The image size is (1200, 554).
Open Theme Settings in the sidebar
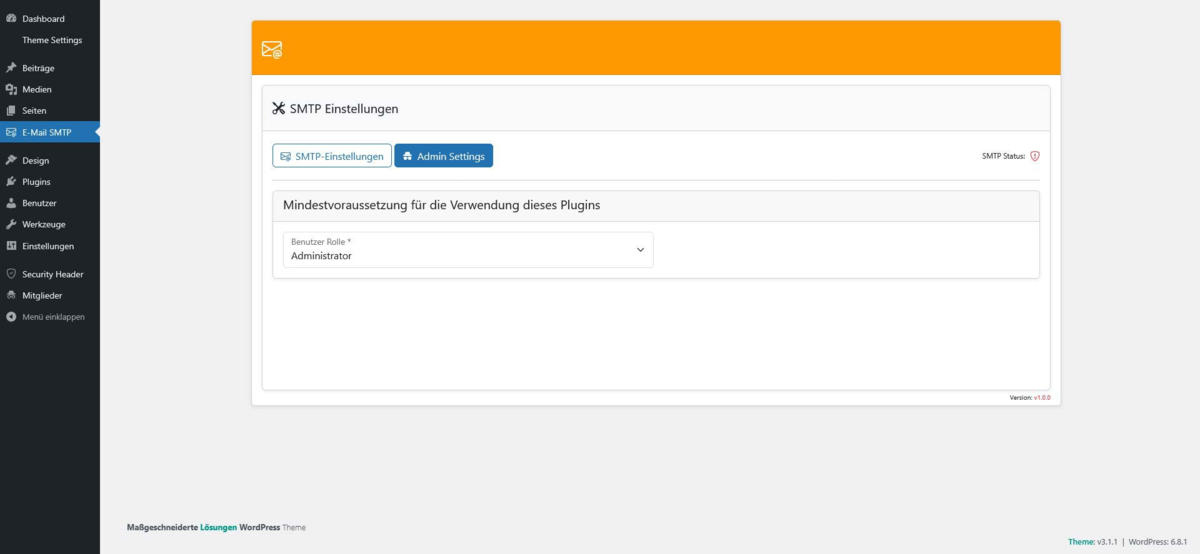[x=50, y=40]
